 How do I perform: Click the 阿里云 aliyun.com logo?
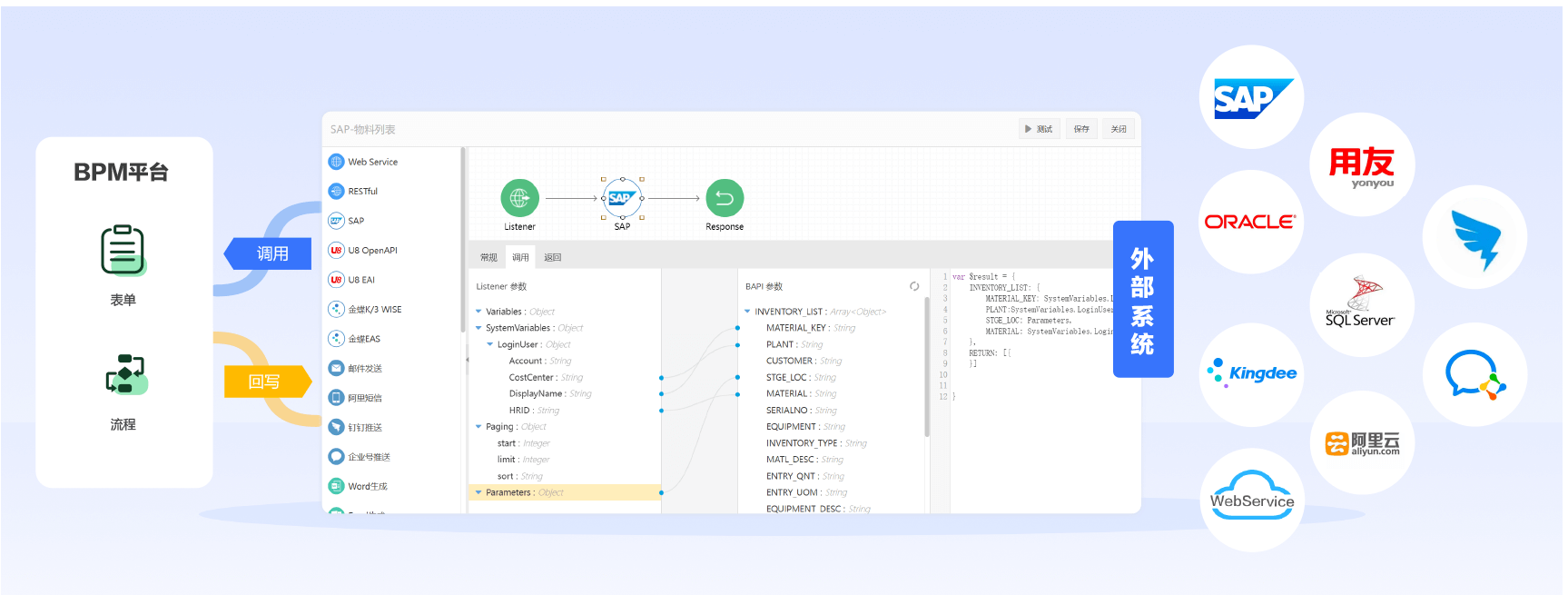[1362, 442]
